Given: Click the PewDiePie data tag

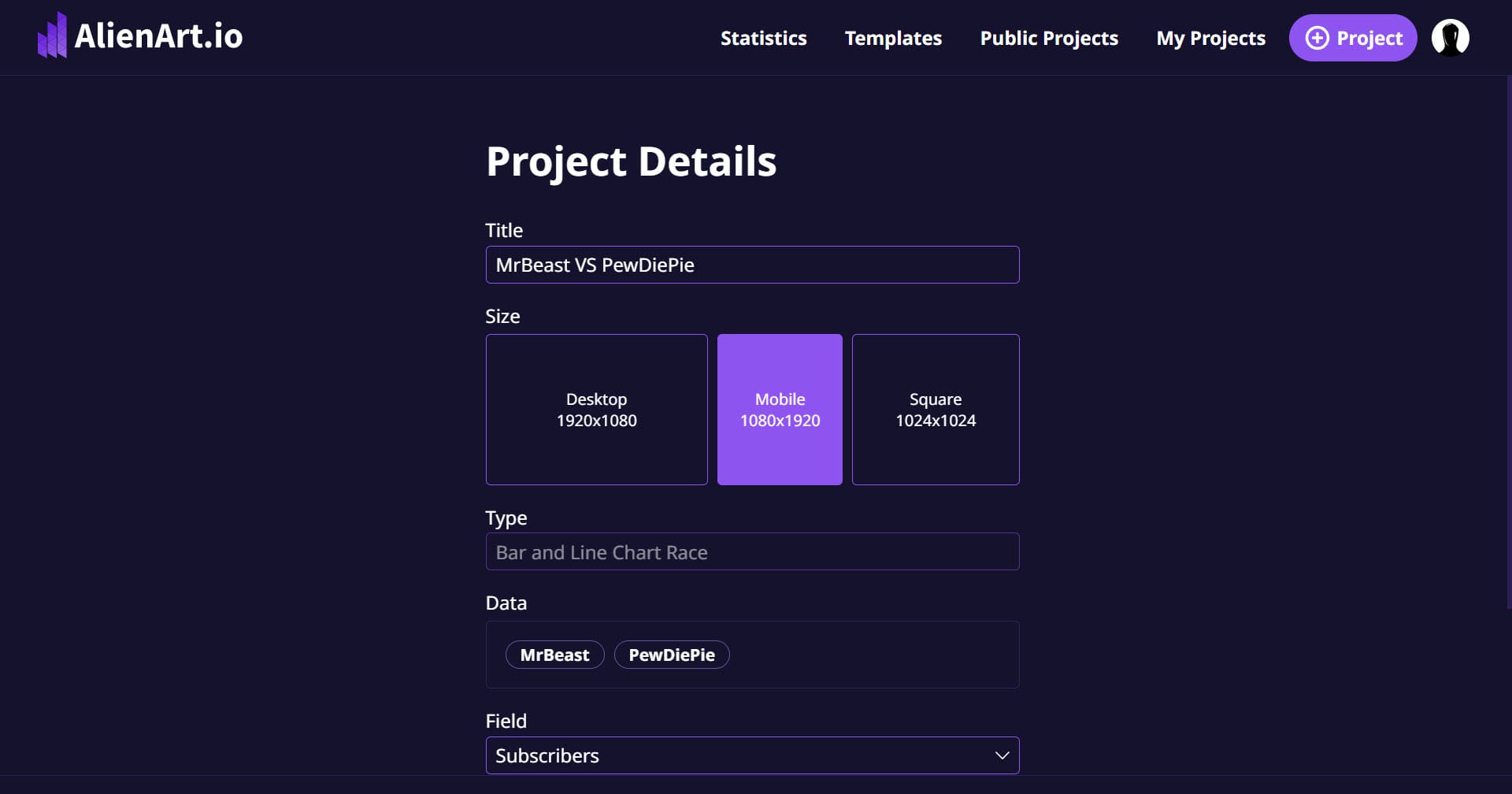Looking at the screenshot, I should point(672,655).
